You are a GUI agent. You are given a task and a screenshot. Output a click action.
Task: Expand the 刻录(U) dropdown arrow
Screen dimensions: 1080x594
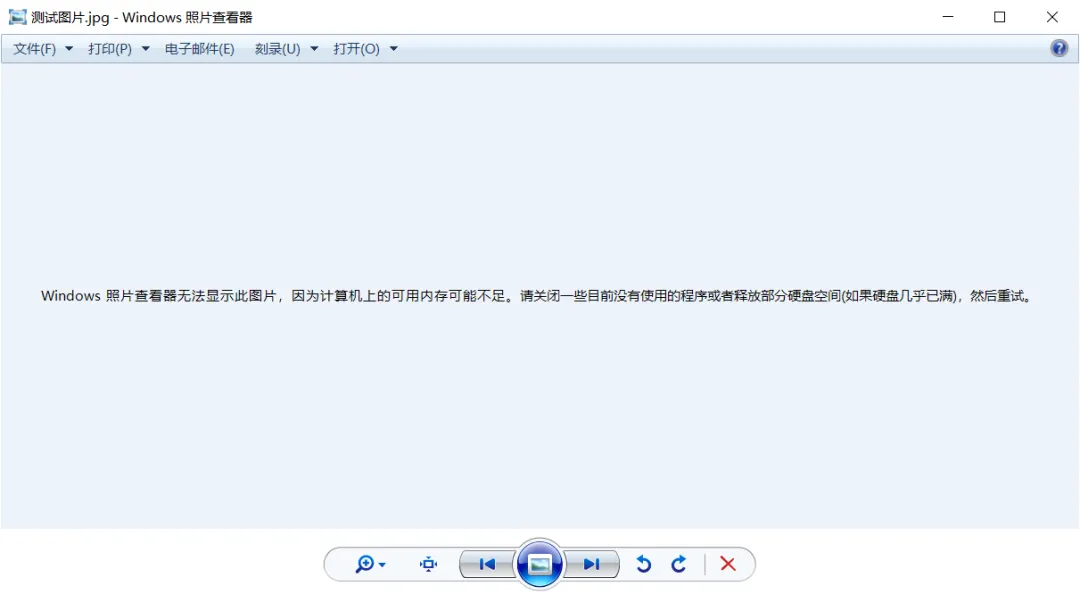tap(314, 47)
